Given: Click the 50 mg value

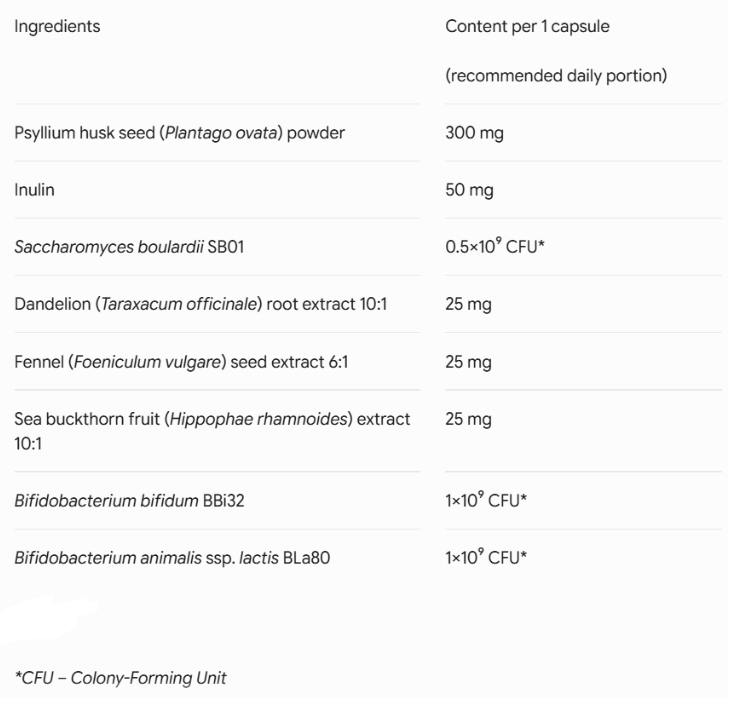Looking at the screenshot, I should pyautogui.click(x=469, y=190).
